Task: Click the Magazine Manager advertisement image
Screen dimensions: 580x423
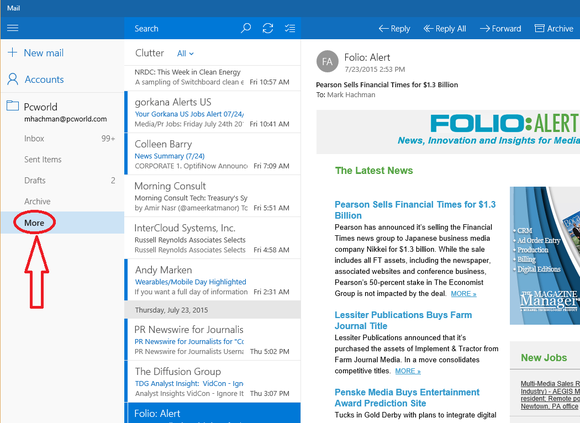Action: click(544, 256)
